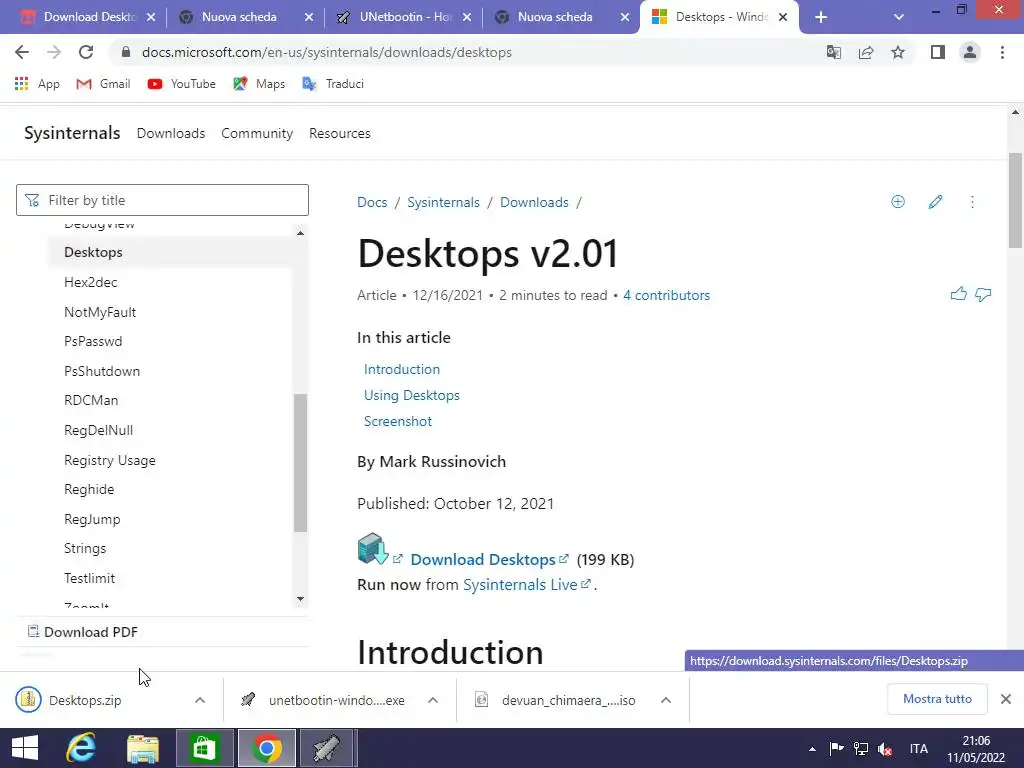Select Hex2dec in the sidebar
The width and height of the screenshot is (1024, 768).
tap(91, 282)
